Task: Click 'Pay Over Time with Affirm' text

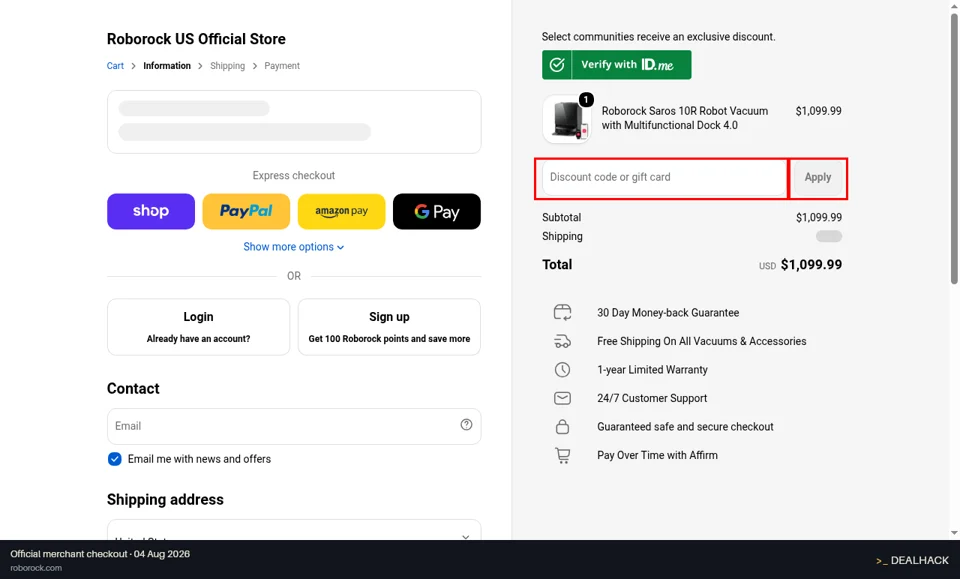Action: (x=658, y=455)
